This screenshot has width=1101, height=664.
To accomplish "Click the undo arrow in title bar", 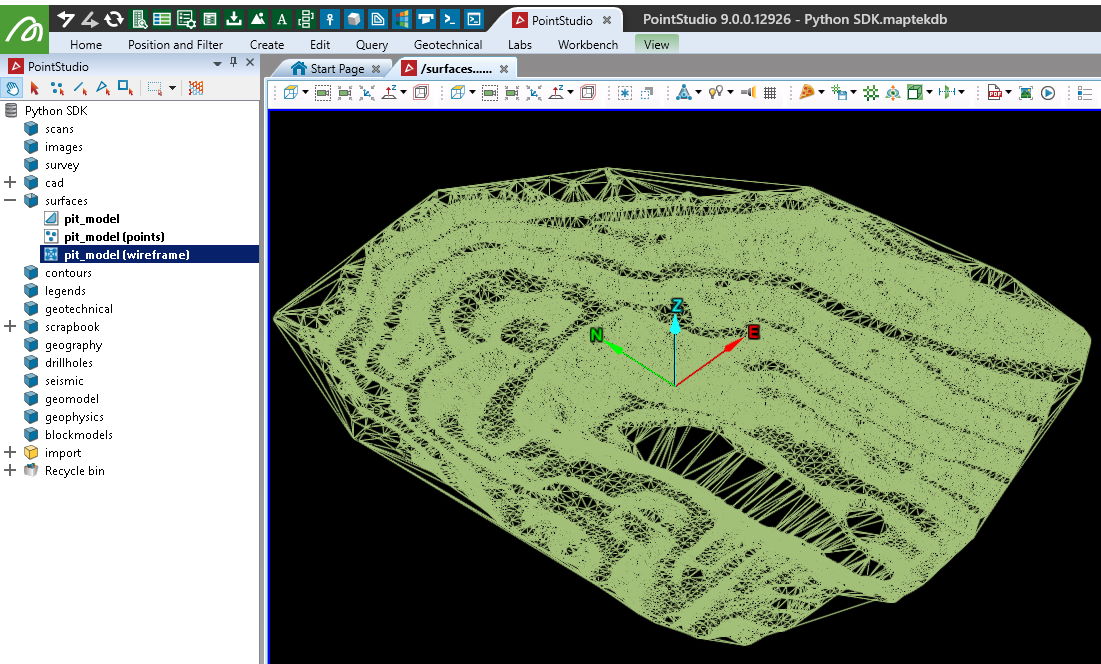I will point(66,19).
